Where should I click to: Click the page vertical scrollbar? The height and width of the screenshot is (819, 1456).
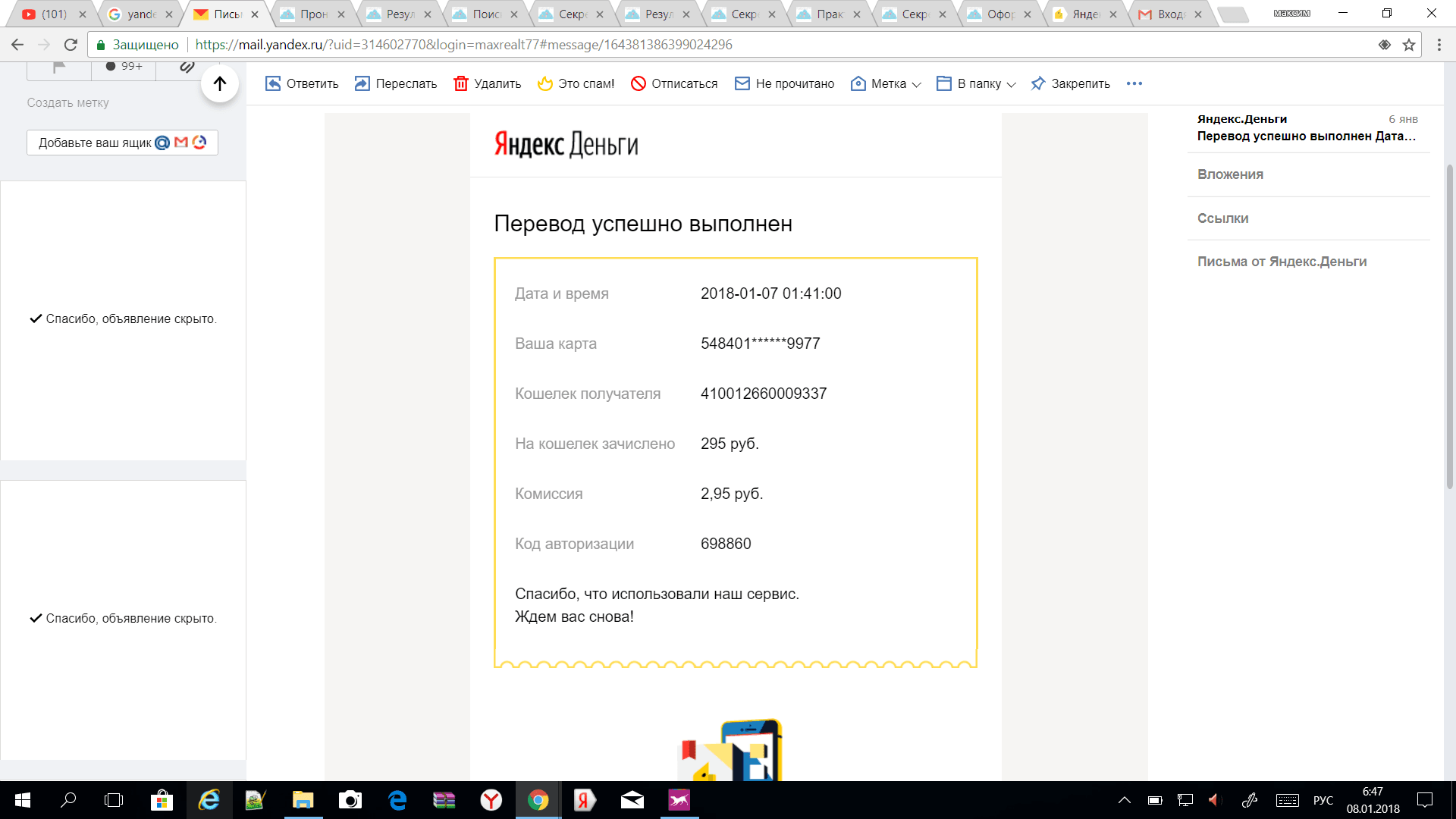pos(1450,326)
